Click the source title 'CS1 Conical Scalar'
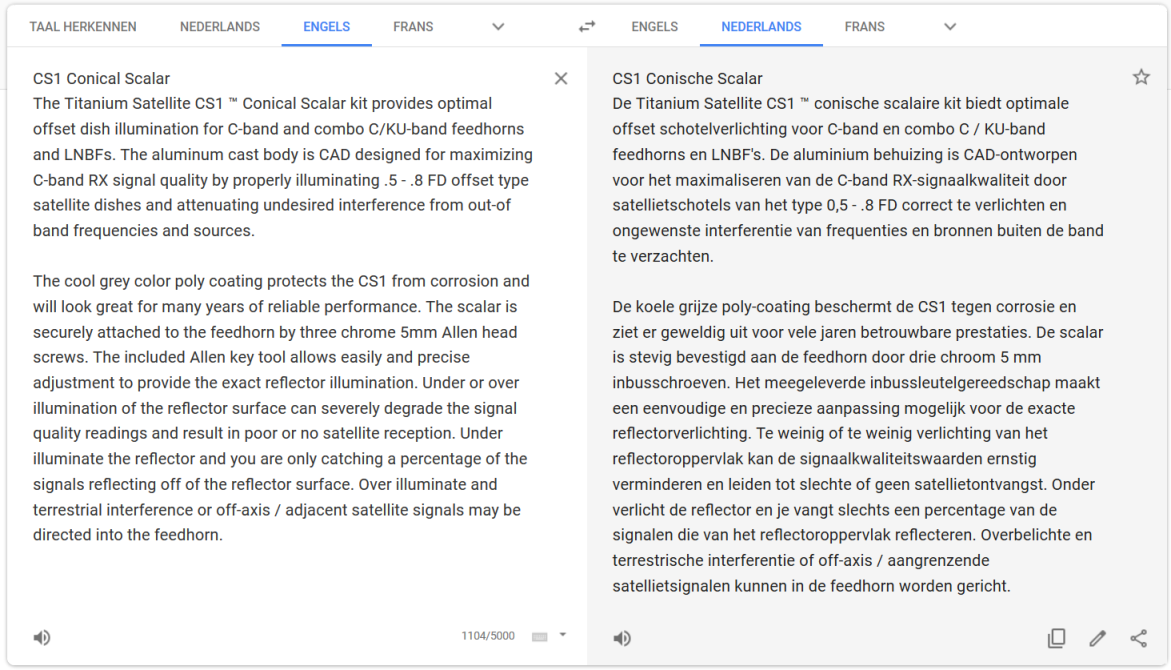 pyautogui.click(x=101, y=78)
